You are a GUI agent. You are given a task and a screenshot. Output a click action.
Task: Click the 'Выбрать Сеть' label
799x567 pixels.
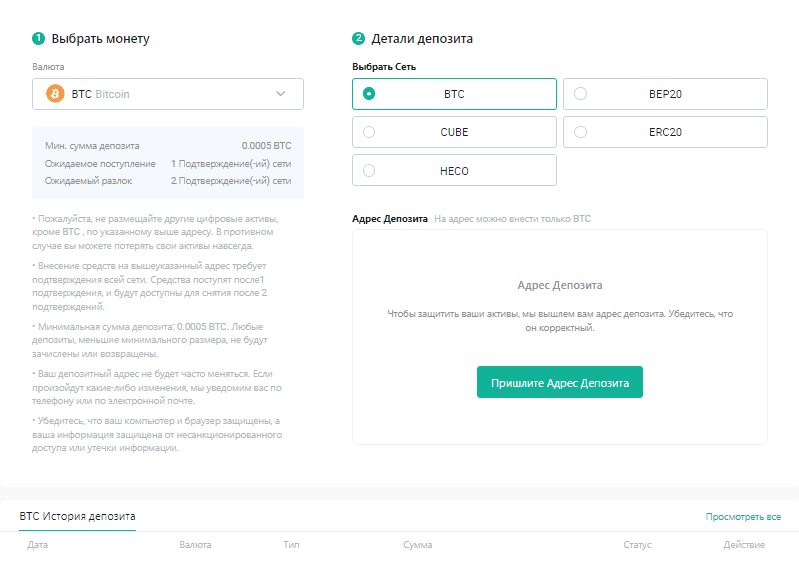384,67
